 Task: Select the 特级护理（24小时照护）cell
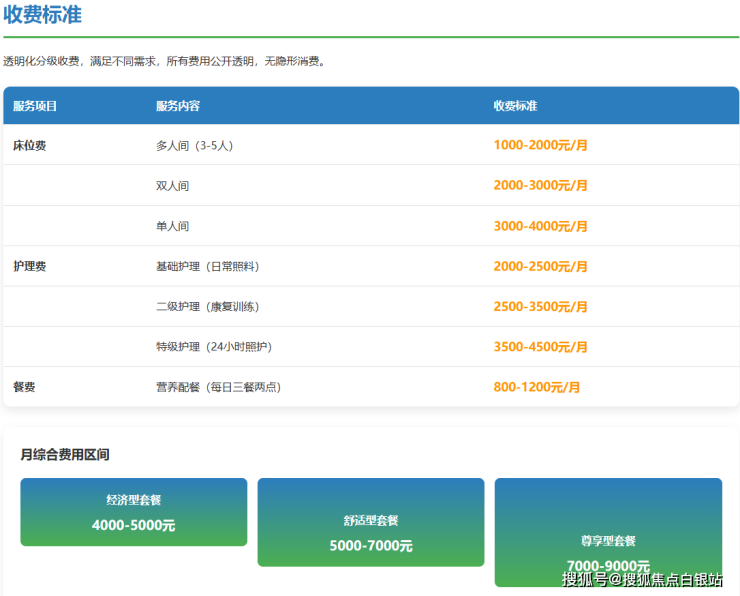tap(213, 347)
